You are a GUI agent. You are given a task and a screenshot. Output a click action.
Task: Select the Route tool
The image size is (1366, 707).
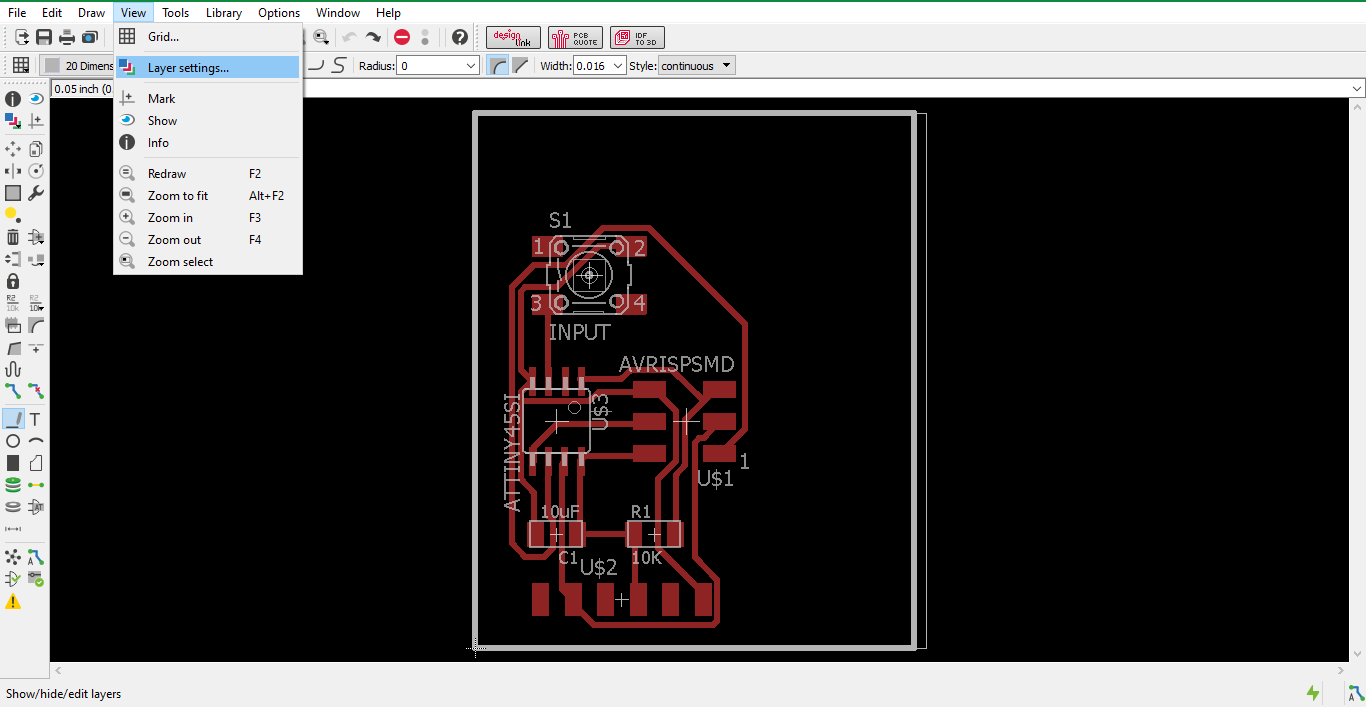13,391
